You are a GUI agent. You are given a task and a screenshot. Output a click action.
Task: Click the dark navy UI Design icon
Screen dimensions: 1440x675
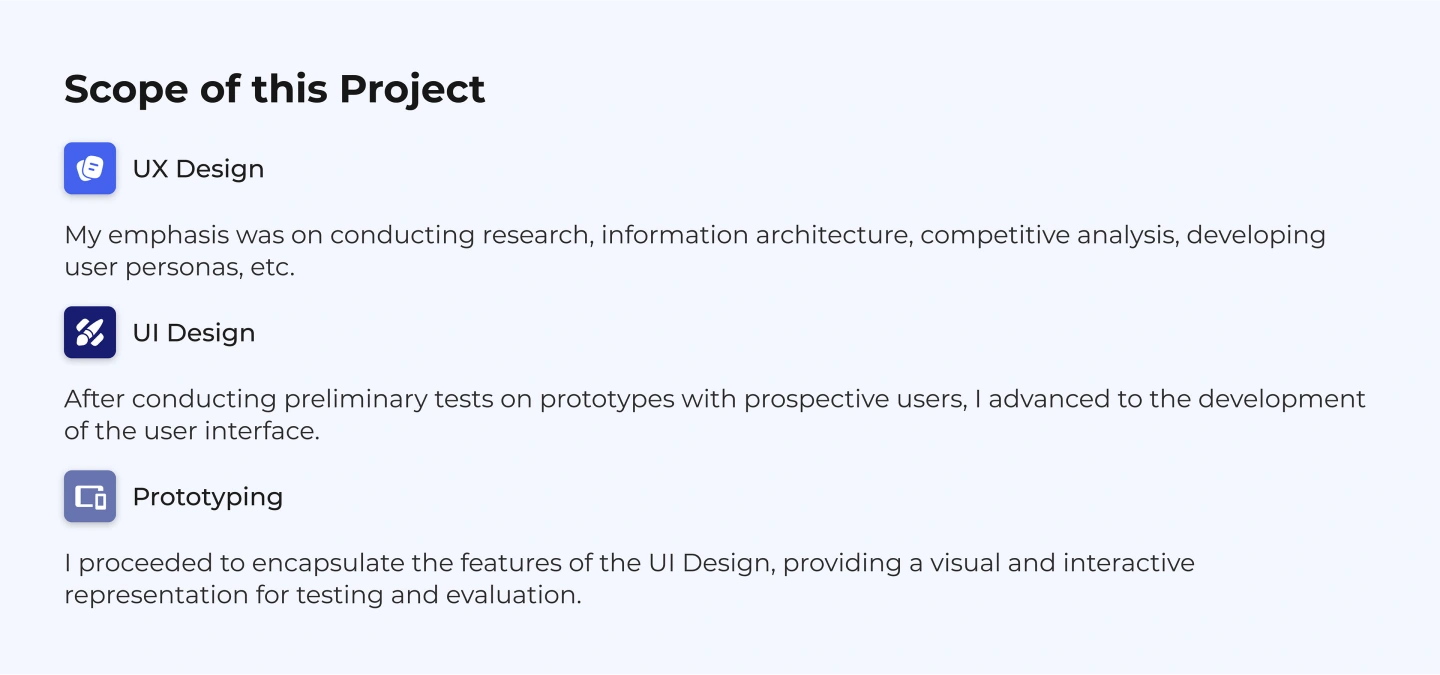[90, 332]
